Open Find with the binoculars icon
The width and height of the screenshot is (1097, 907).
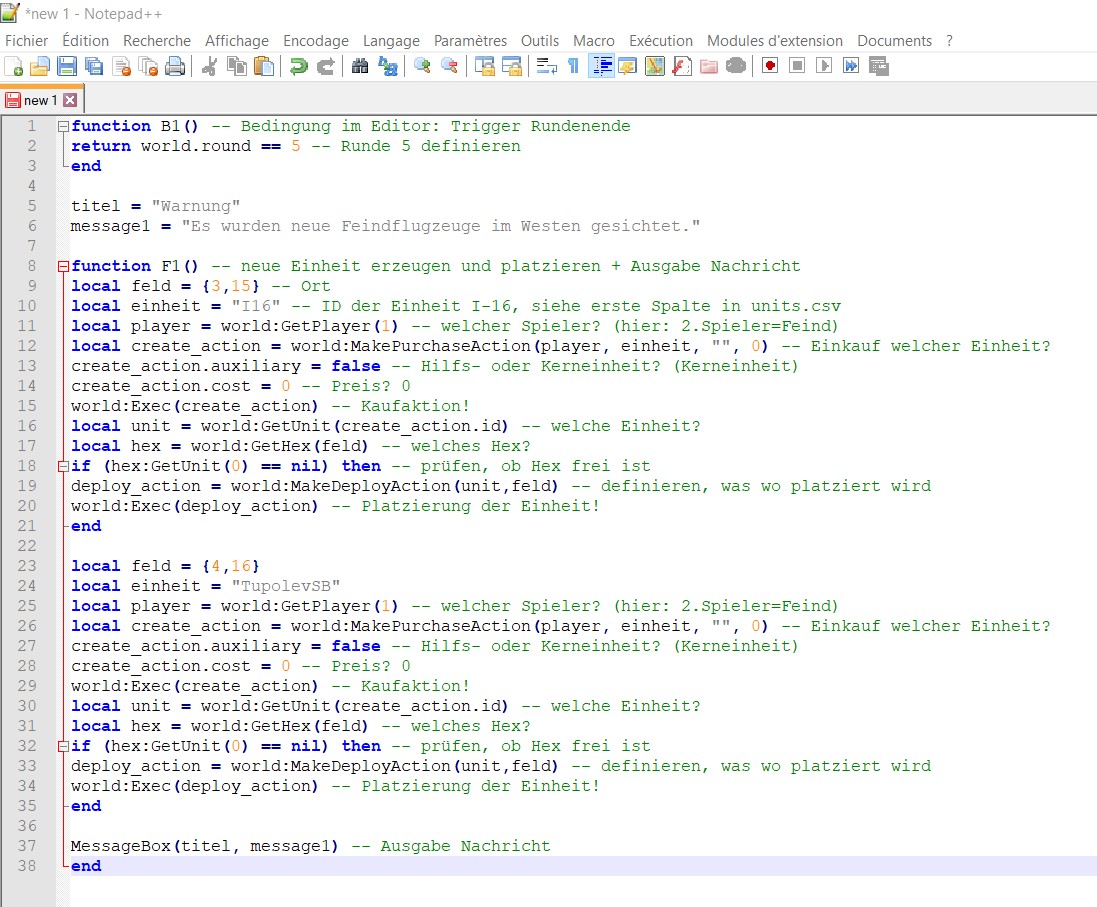click(360, 66)
